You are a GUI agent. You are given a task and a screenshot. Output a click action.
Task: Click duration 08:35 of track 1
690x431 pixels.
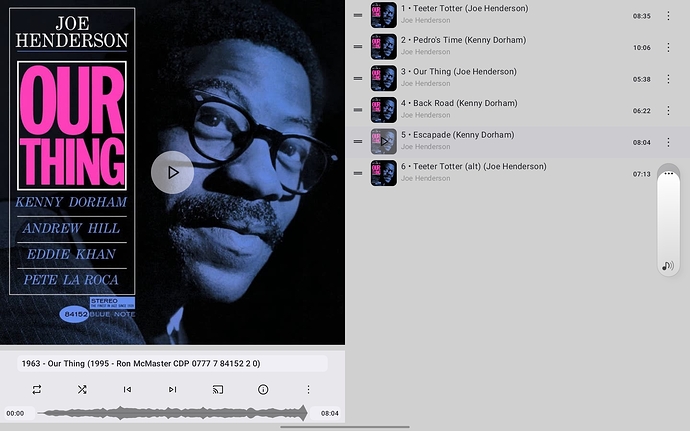pos(642,16)
